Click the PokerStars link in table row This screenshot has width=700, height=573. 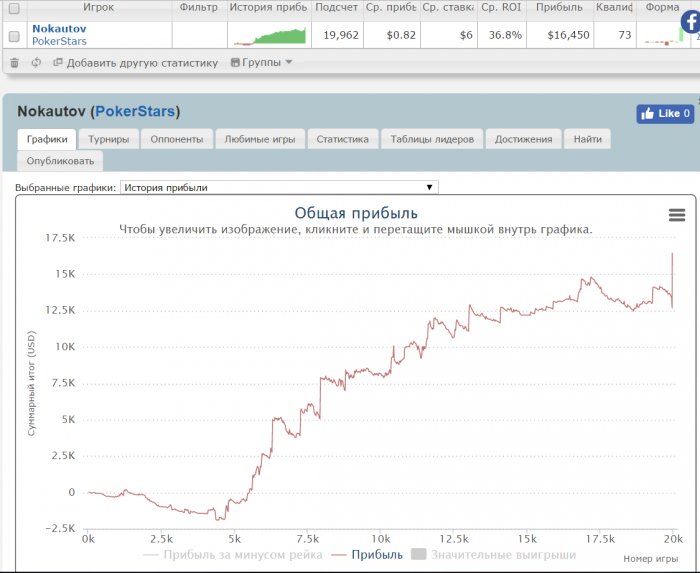(59, 41)
